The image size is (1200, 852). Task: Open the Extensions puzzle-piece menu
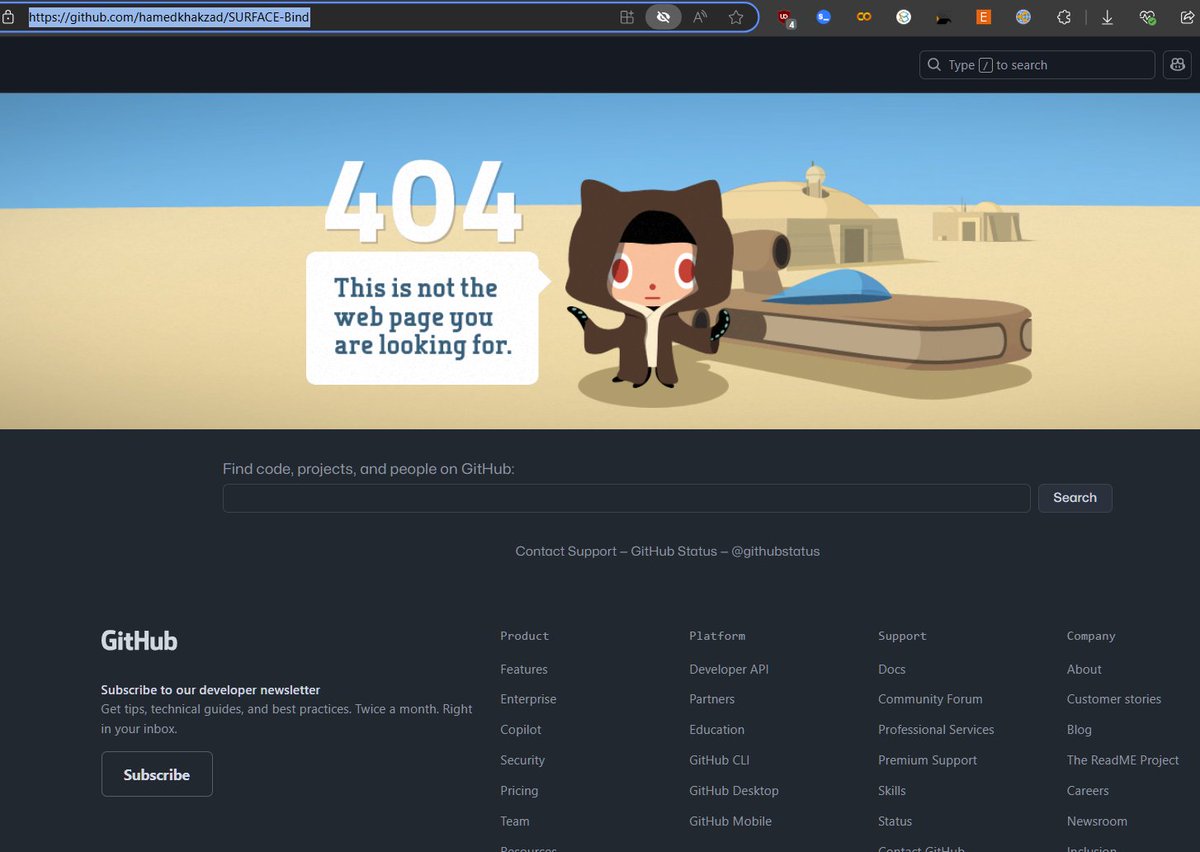click(x=1064, y=17)
